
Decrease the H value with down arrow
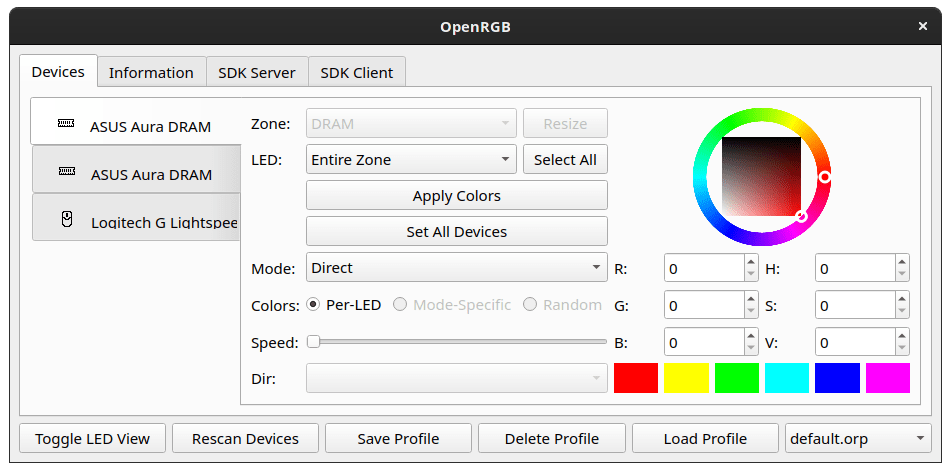pos(902,275)
